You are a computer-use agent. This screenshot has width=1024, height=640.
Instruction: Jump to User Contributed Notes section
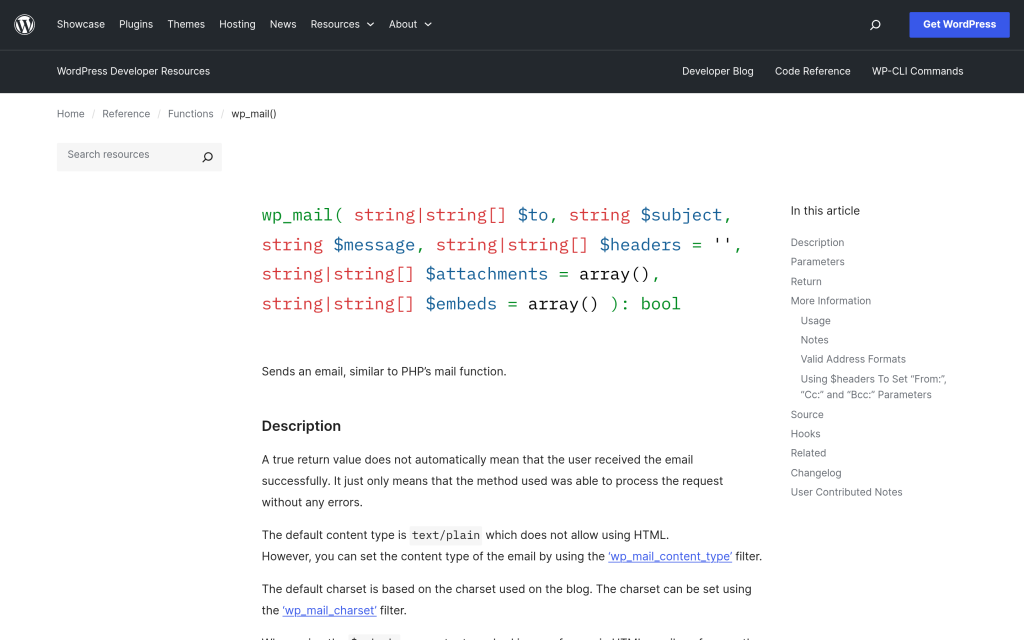pos(846,492)
